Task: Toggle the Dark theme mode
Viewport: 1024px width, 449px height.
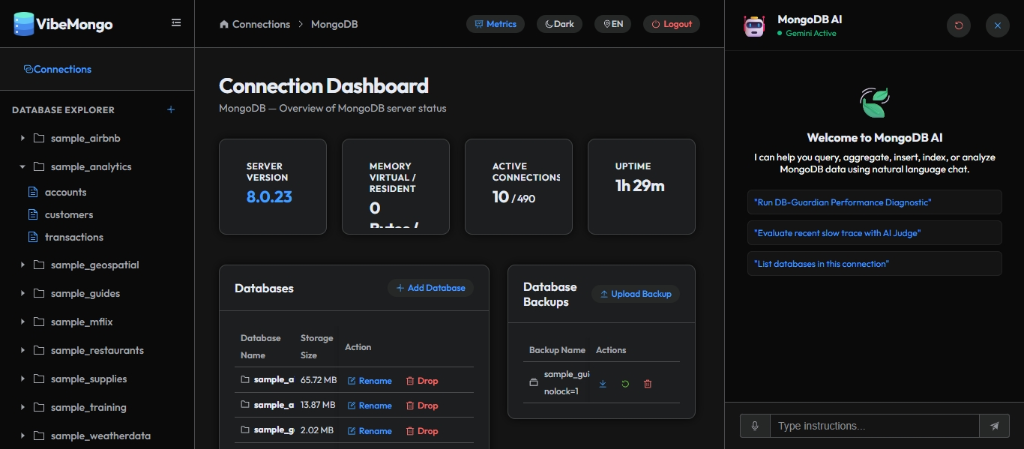Action: (559, 24)
